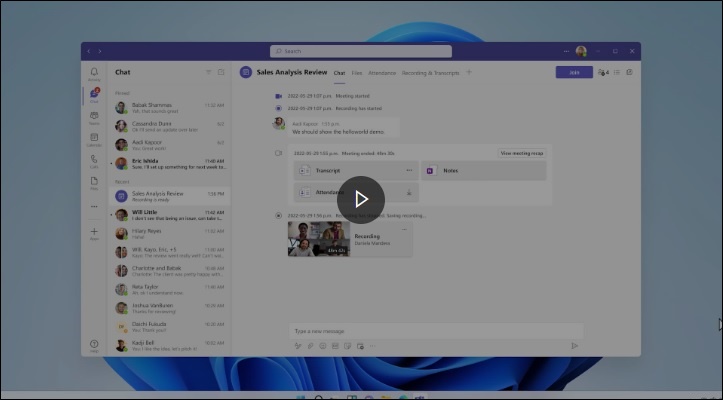Attach a file with the paperclip icon
723x400 pixels.
click(x=310, y=346)
